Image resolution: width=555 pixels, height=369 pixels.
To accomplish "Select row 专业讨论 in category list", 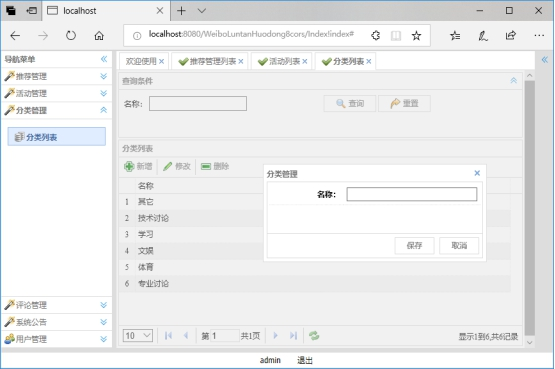I will point(315,283).
